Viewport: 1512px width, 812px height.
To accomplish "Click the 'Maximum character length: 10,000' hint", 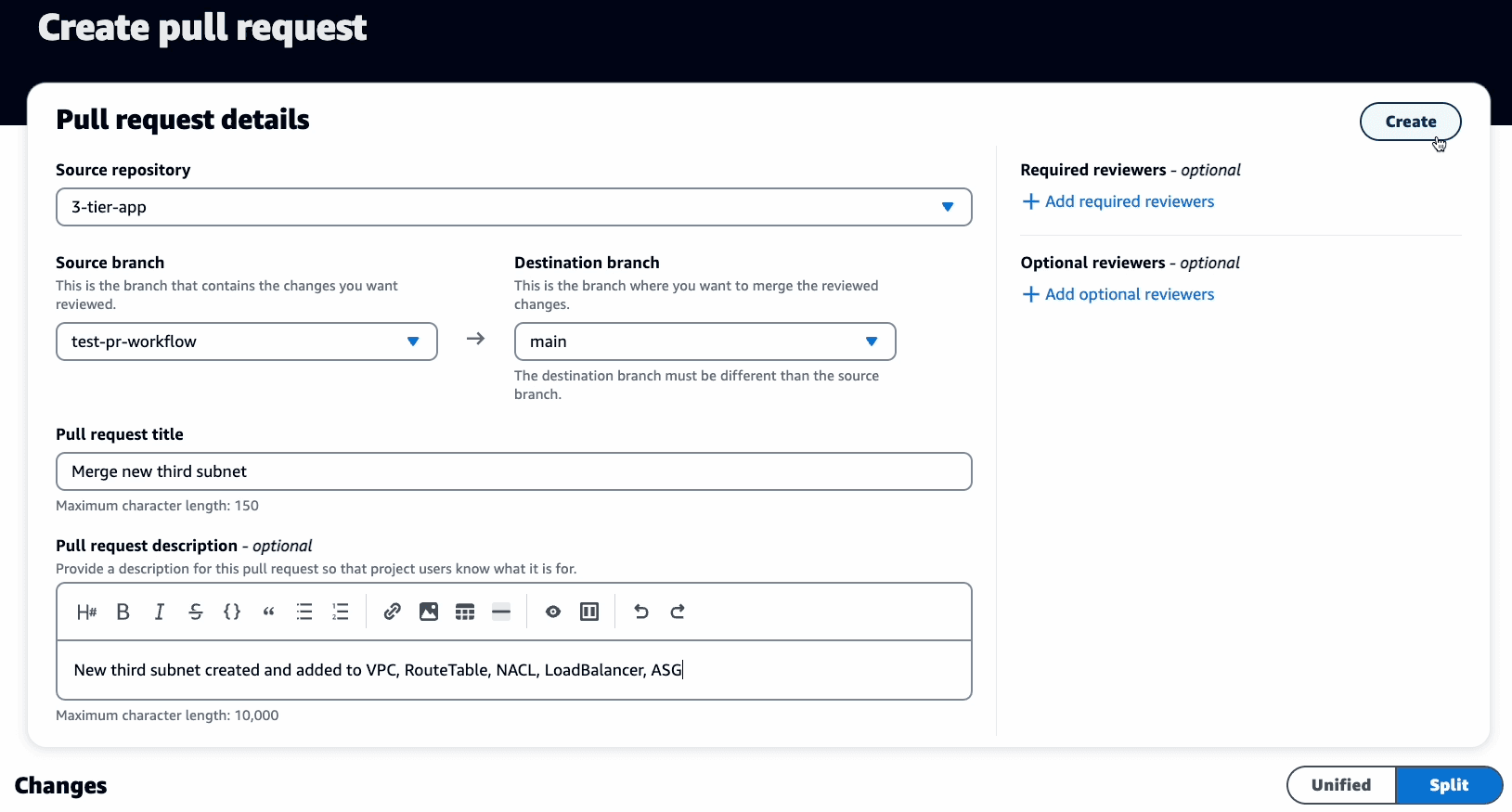I will [167, 715].
